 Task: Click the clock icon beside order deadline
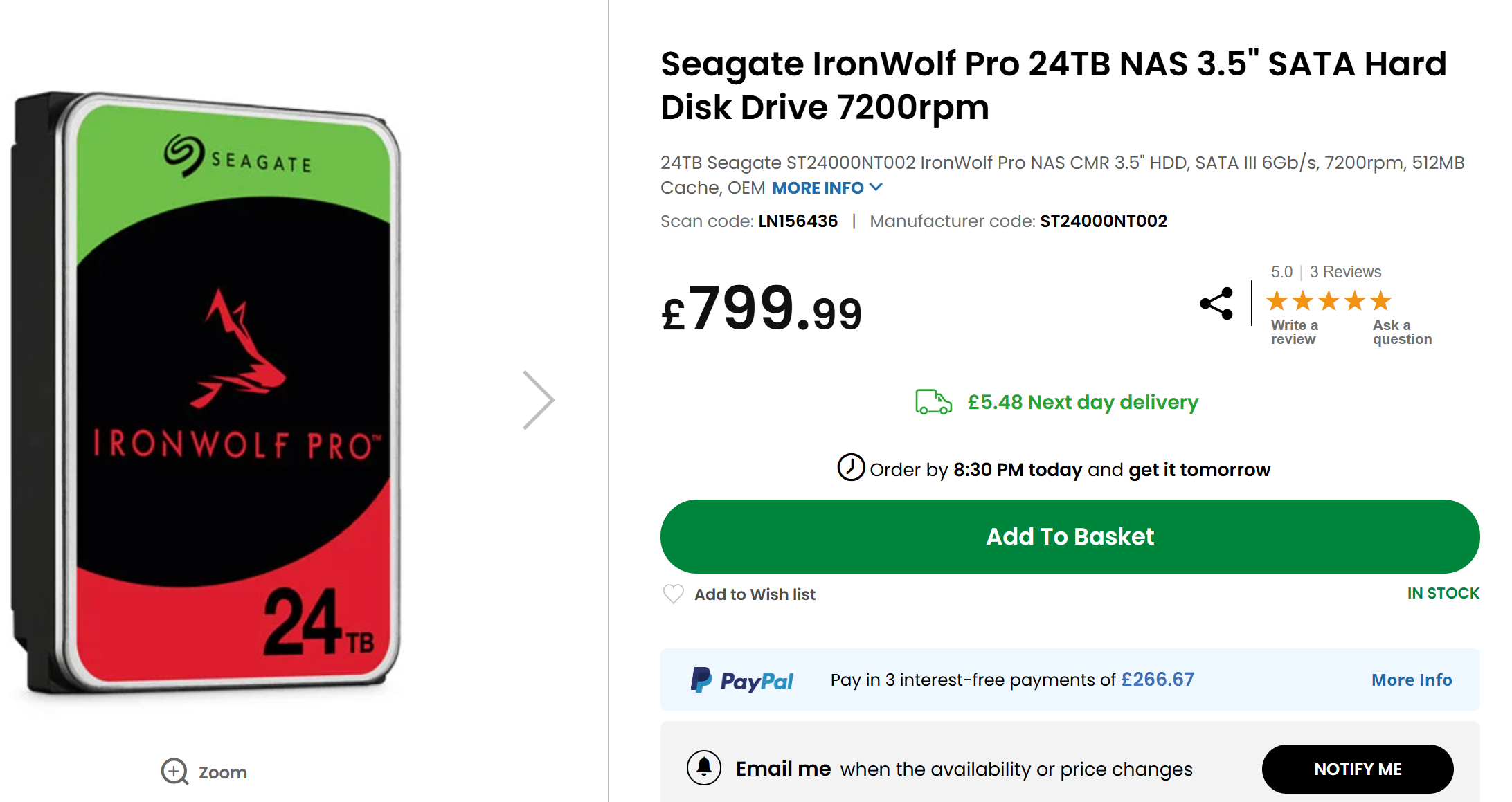coord(851,468)
